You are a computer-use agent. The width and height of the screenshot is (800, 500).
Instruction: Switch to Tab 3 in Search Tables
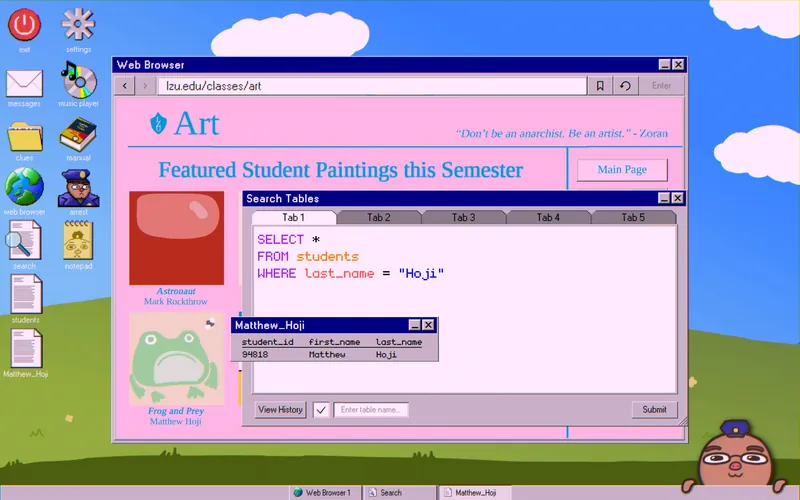click(x=463, y=217)
